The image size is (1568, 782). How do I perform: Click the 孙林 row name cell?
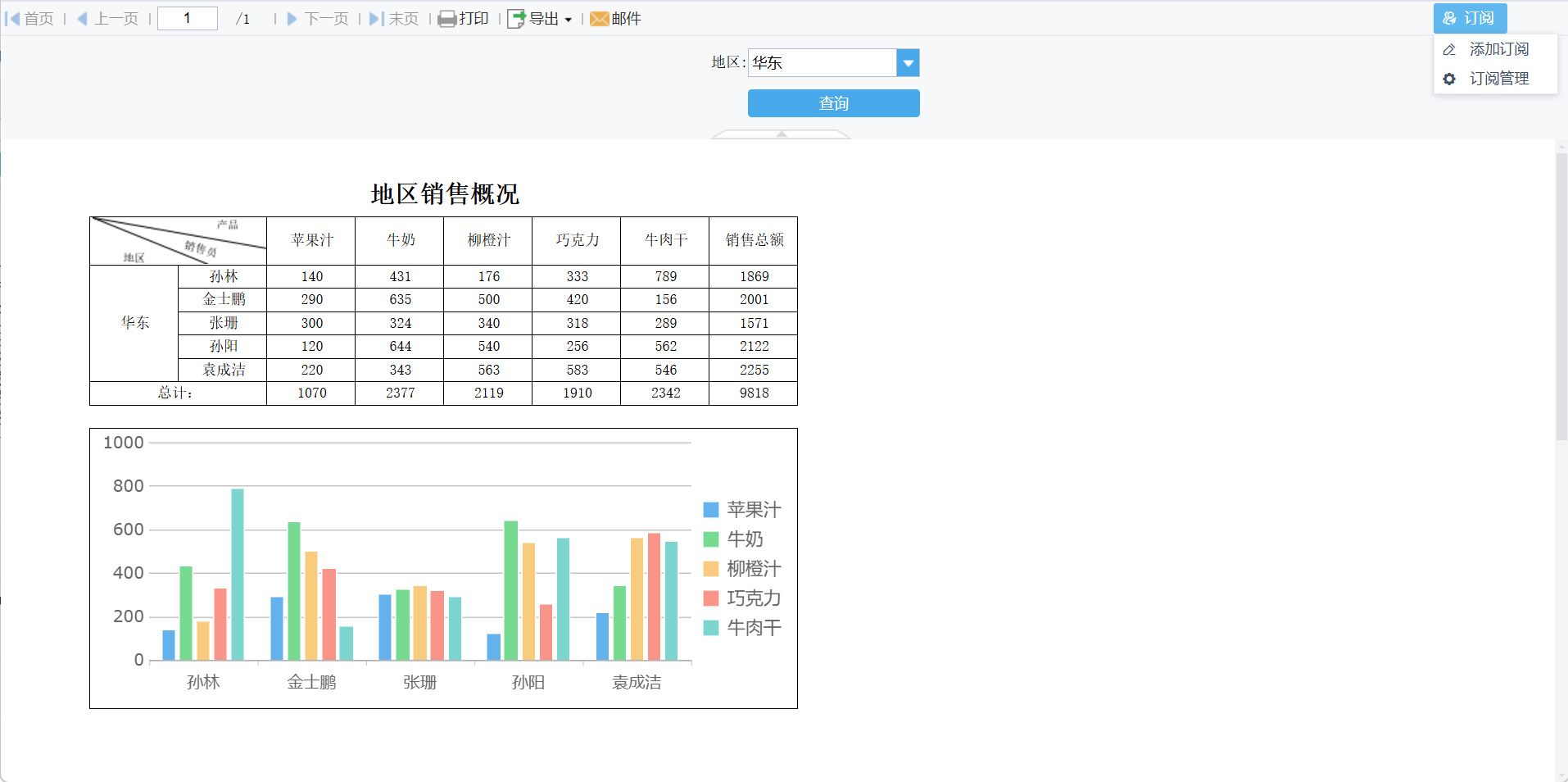tap(223, 276)
